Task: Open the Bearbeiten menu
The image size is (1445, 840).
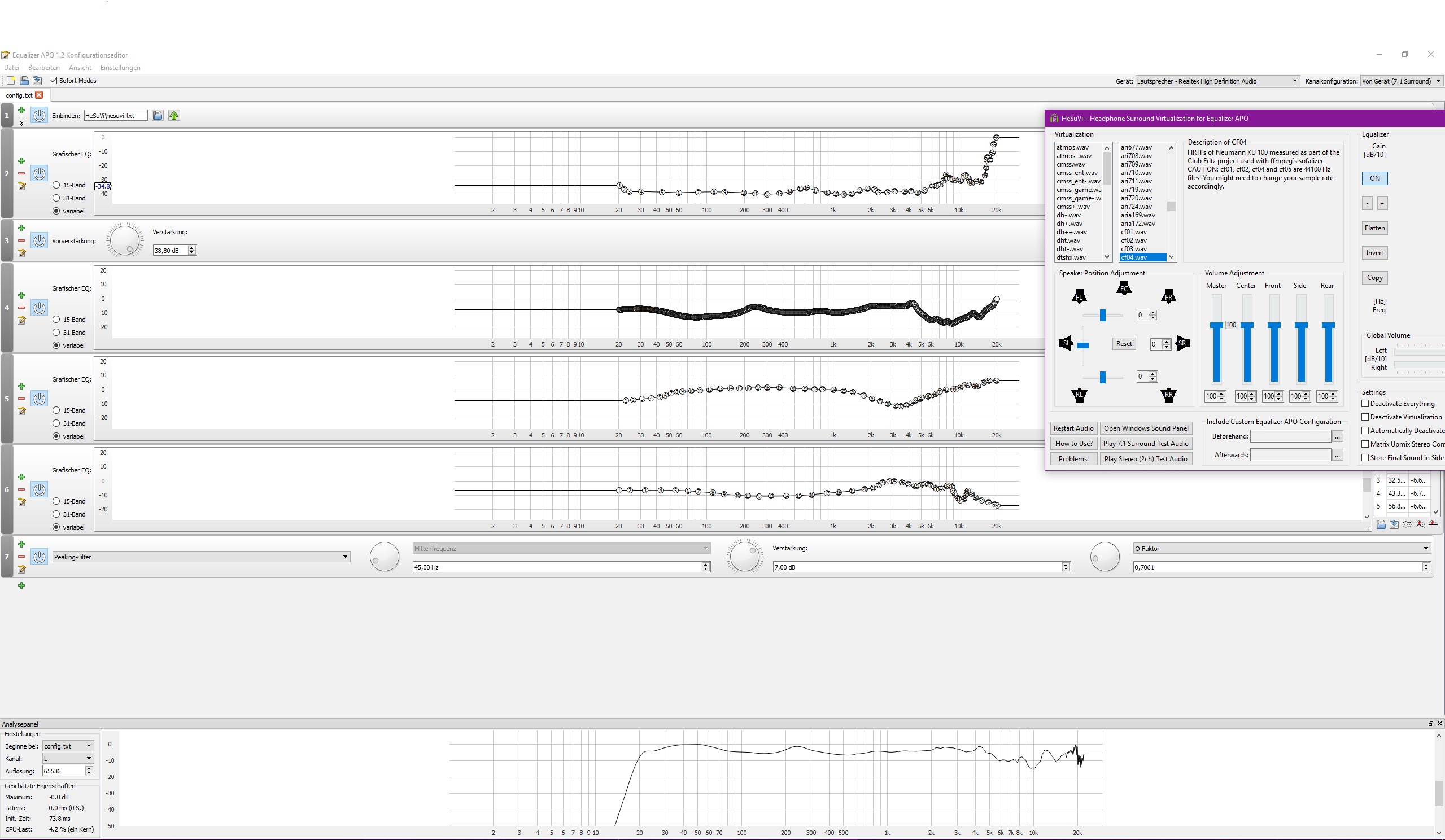Action: click(x=43, y=68)
